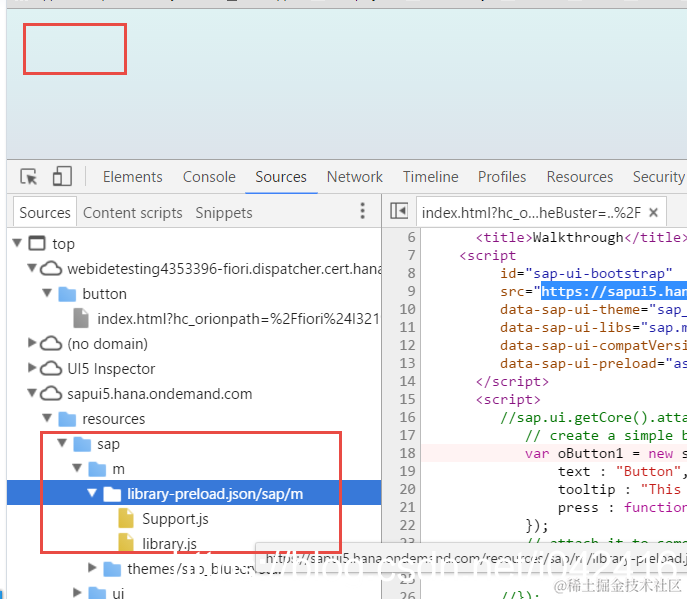Click the m folder icon
The width and height of the screenshot is (687, 599).
click(97, 469)
